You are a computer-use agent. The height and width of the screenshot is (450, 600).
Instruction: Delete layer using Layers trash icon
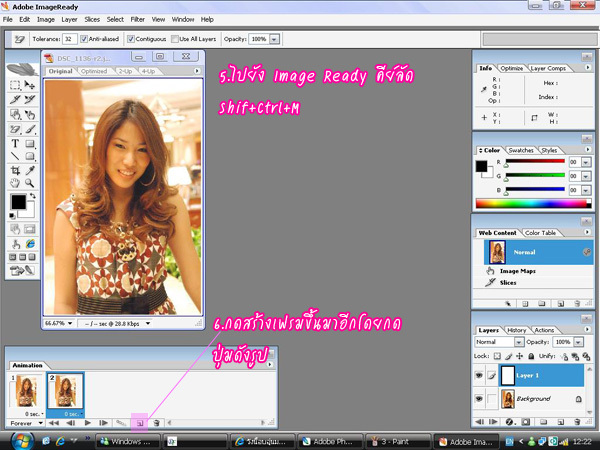pyautogui.click(x=577, y=422)
